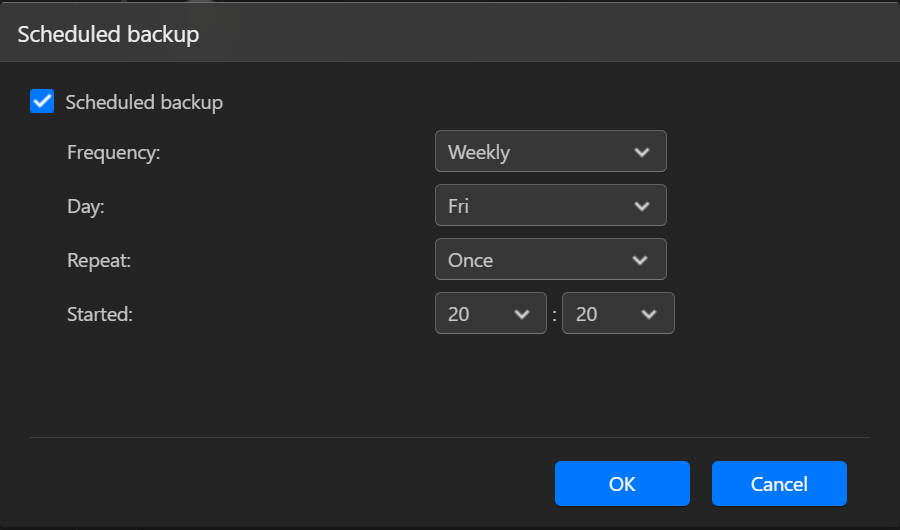Click the chevron arrow in the Weekly dropdown
This screenshot has width=900, height=530.
pos(642,152)
